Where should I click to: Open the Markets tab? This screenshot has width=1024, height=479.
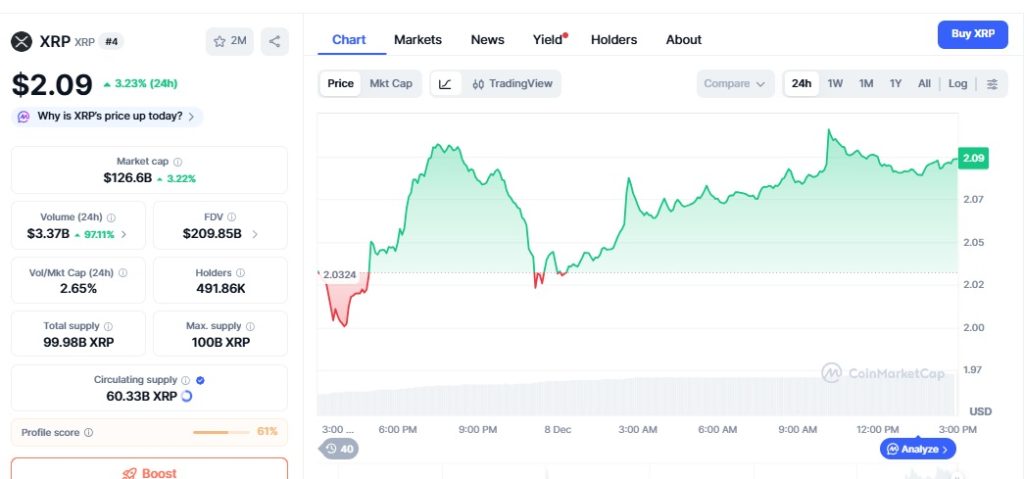coord(418,40)
